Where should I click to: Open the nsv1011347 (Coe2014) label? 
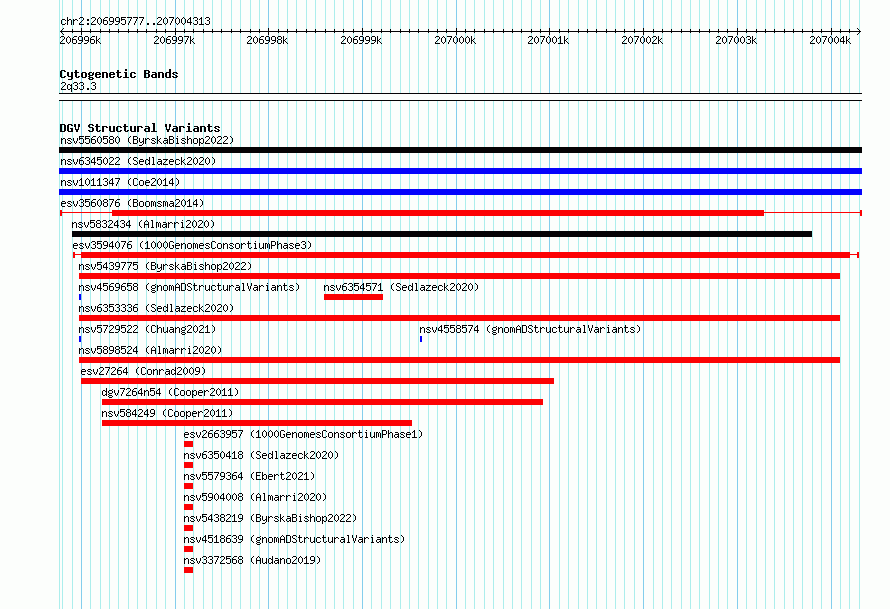click(x=120, y=182)
